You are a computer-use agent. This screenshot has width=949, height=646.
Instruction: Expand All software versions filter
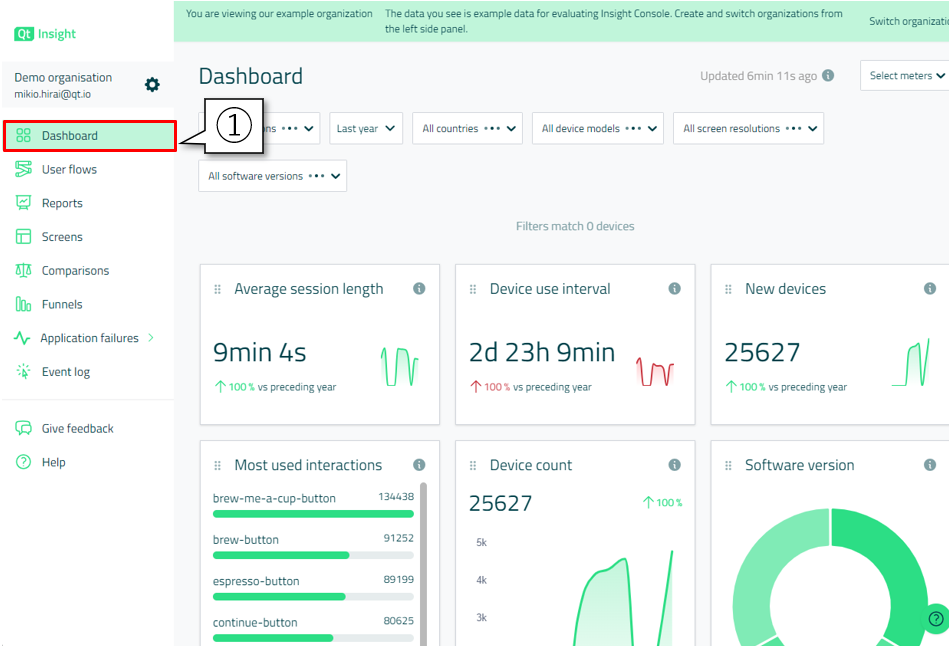coord(272,176)
